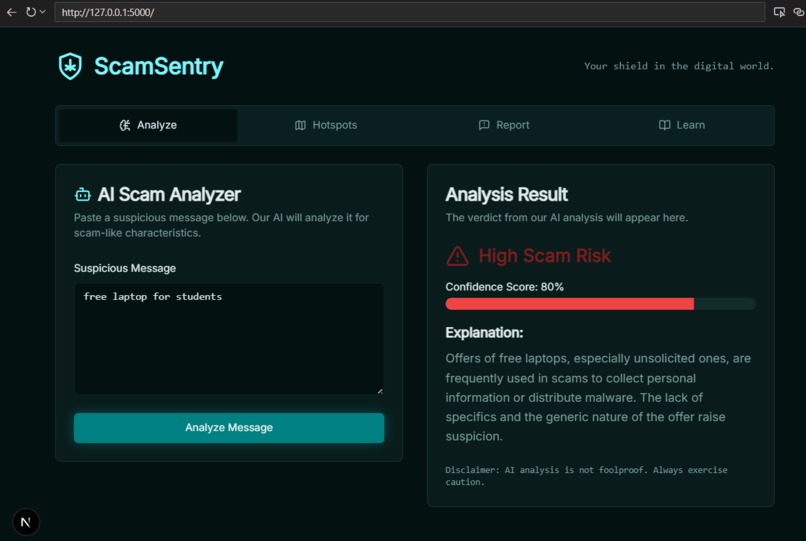Viewport: 806px width, 541px height.
Task: Click the 'Your shield in the digital world.' tagline
Action: pyautogui.click(x=679, y=66)
